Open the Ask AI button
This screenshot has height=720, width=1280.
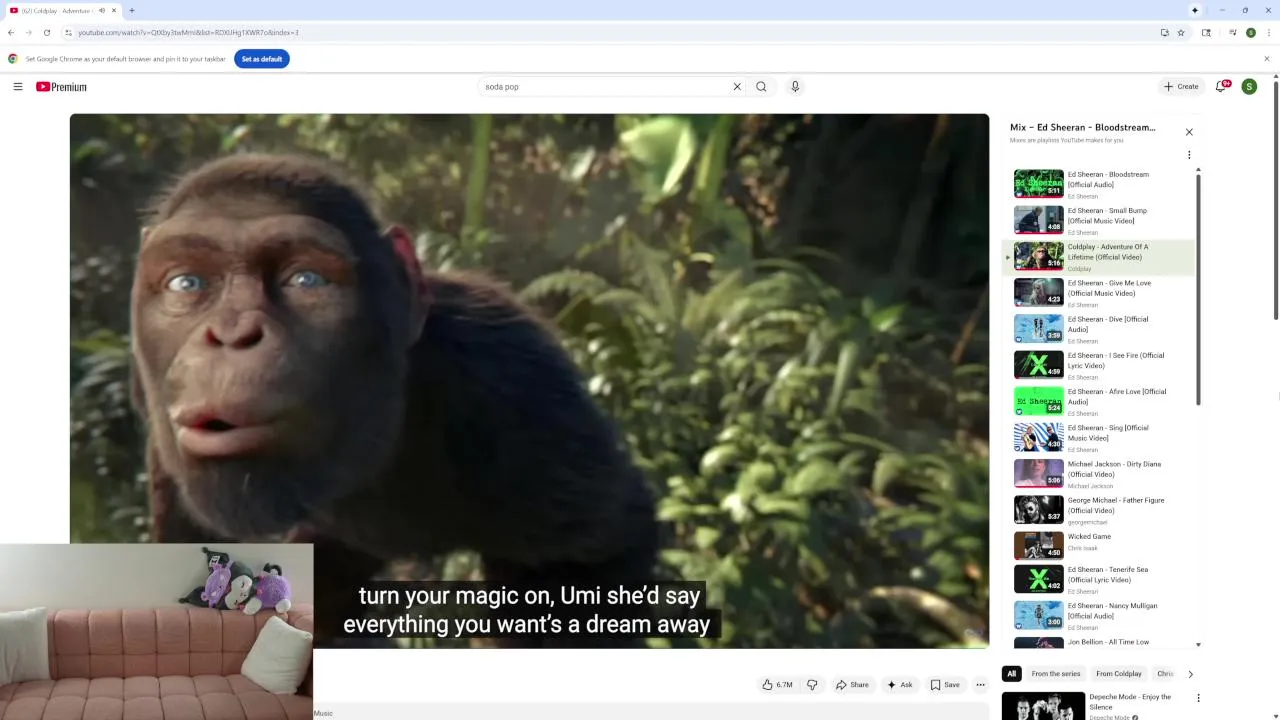tap(899, 685)
